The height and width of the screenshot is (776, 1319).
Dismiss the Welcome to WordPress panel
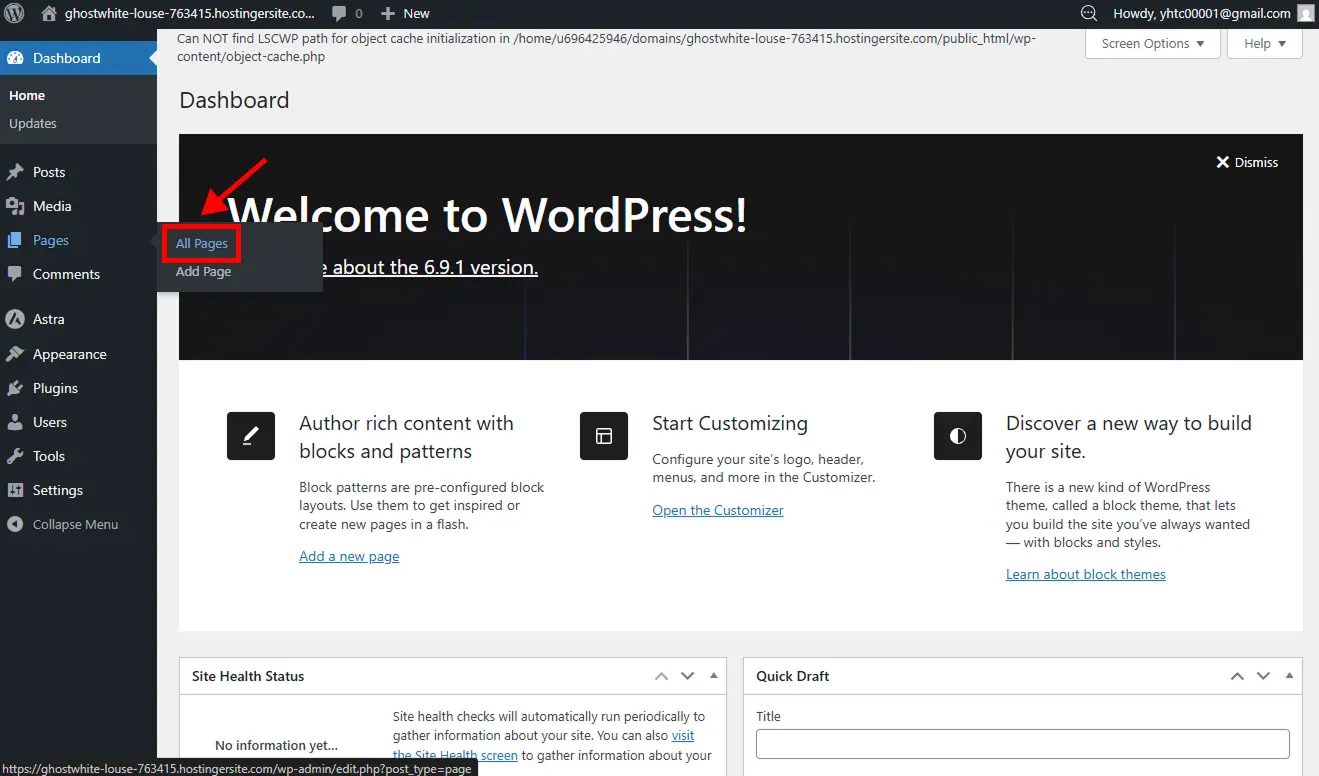coord(1247,162)
